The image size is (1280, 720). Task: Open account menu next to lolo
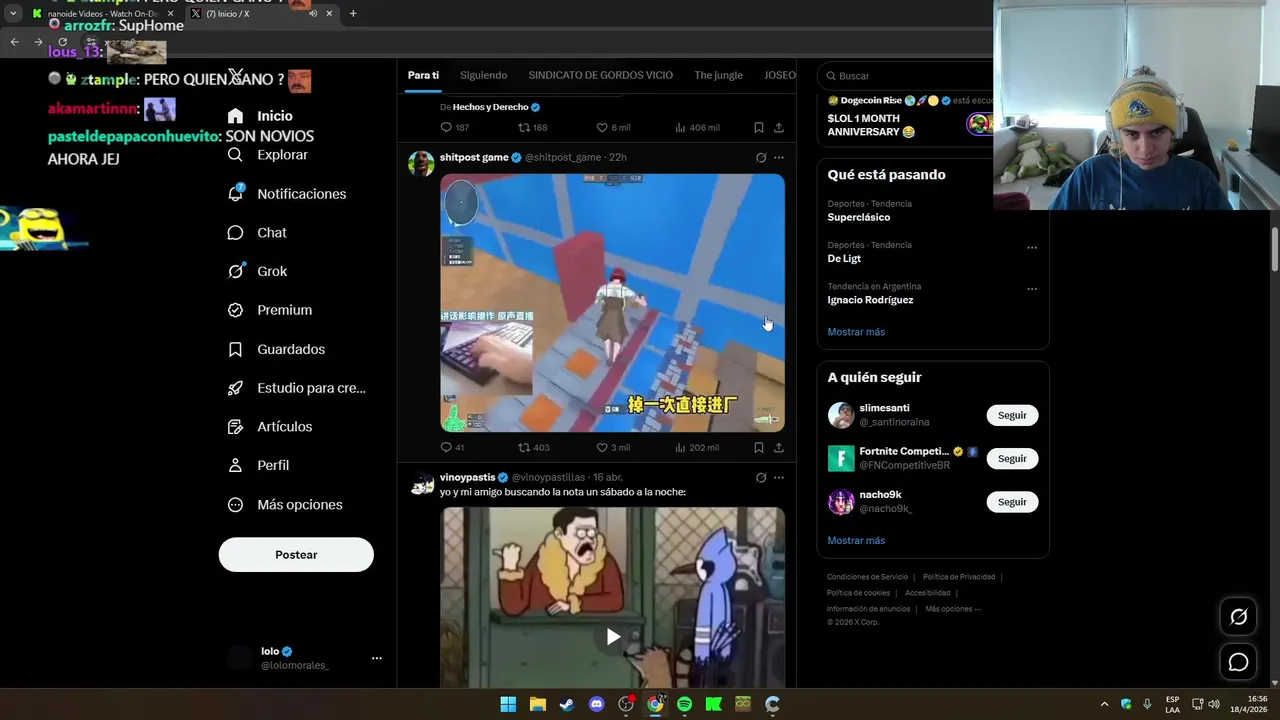377,658
